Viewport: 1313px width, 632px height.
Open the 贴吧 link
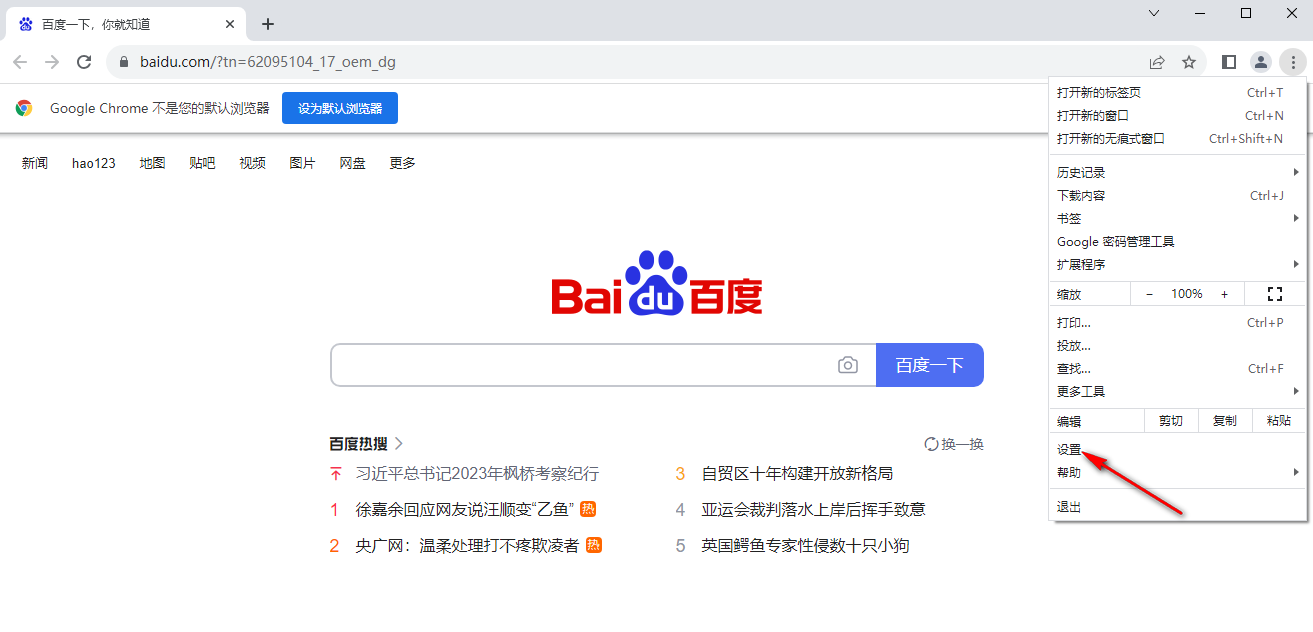[202, 163]
